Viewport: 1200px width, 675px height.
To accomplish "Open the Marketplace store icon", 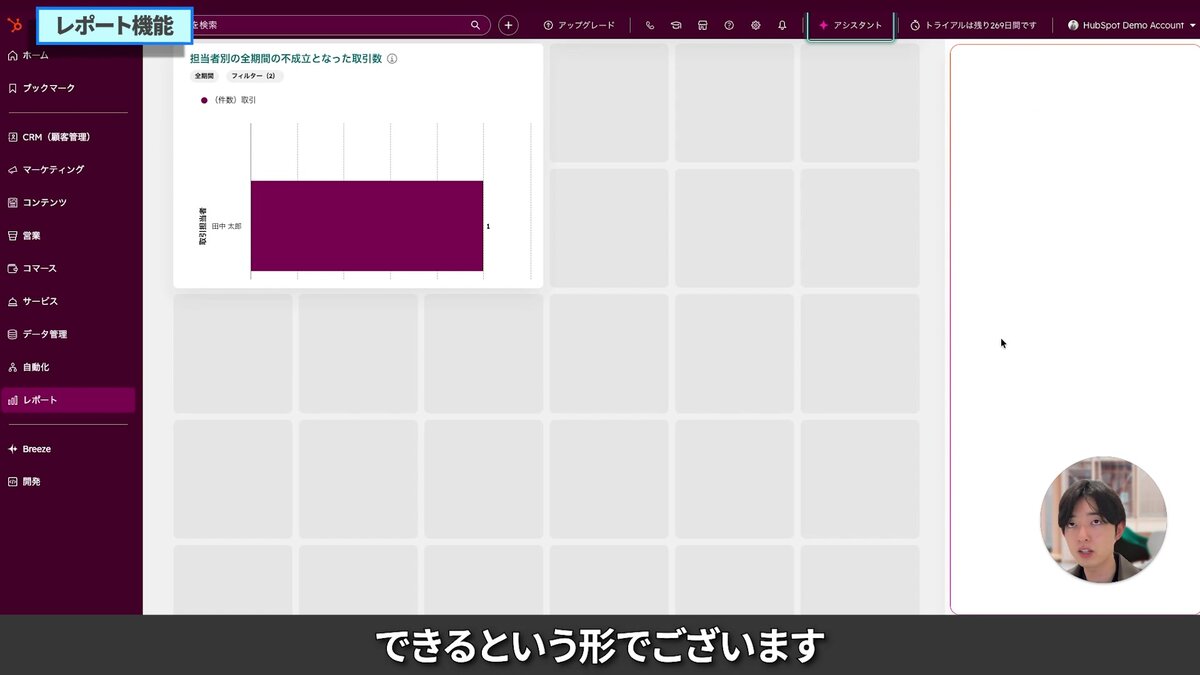I will point(703,25).
